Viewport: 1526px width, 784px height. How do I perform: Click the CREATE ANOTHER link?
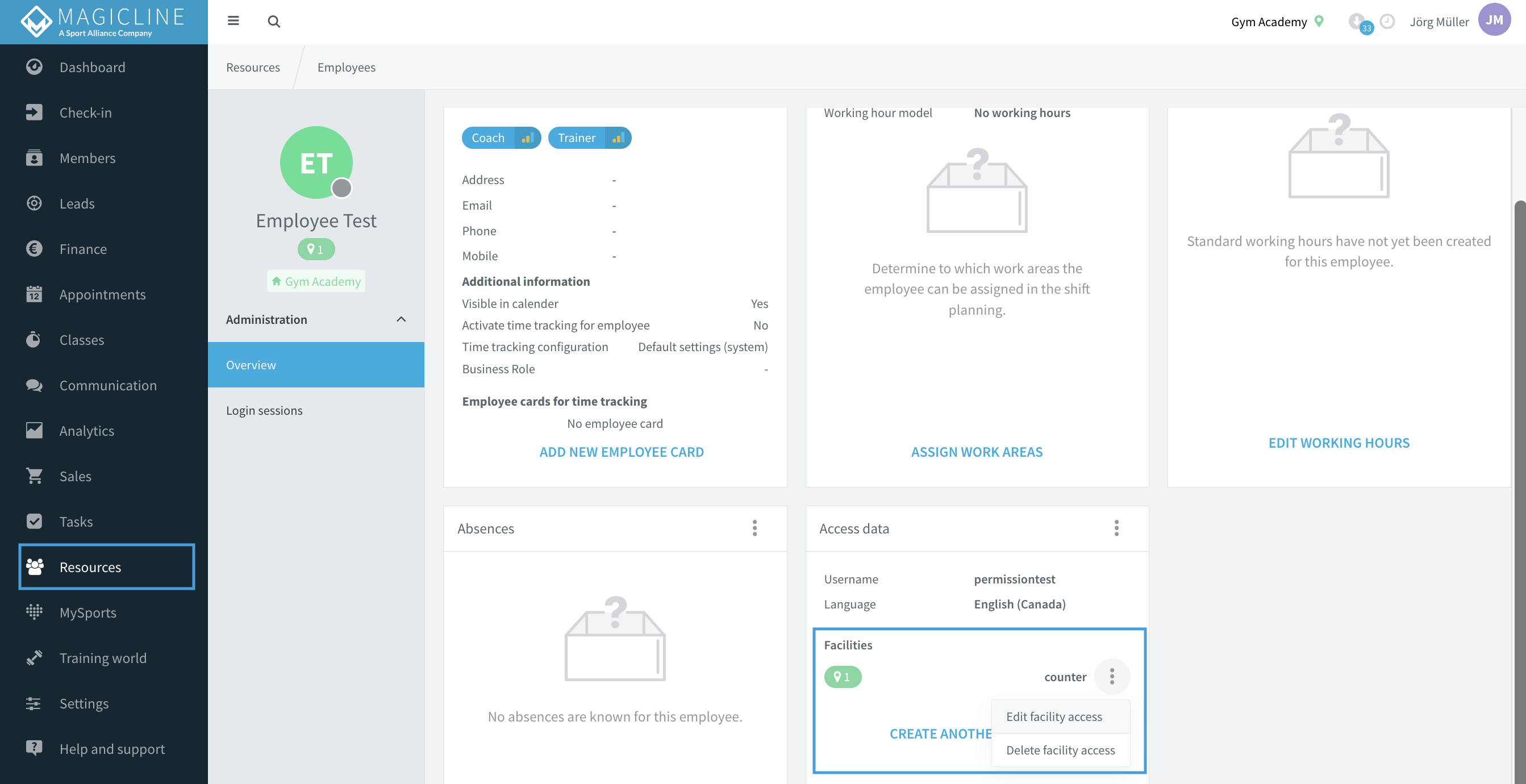(941, 733)
